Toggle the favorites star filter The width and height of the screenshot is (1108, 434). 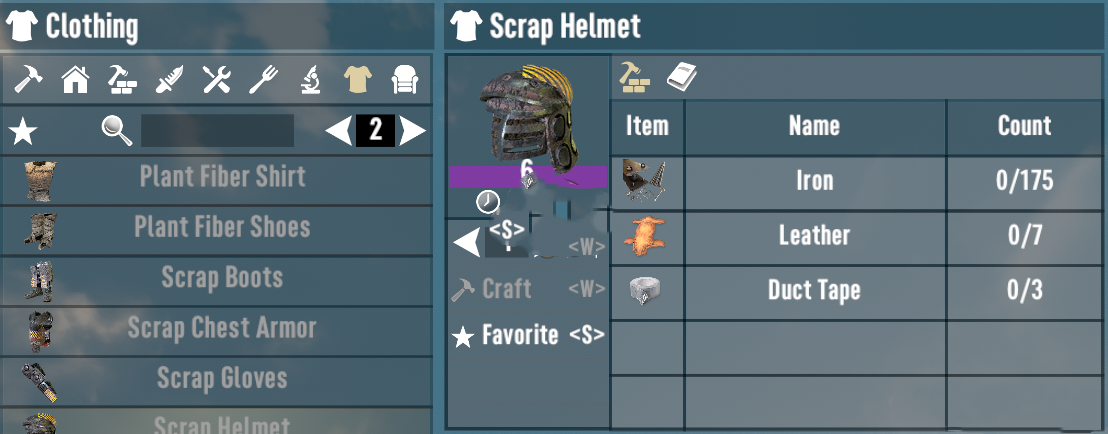(23, 131)
